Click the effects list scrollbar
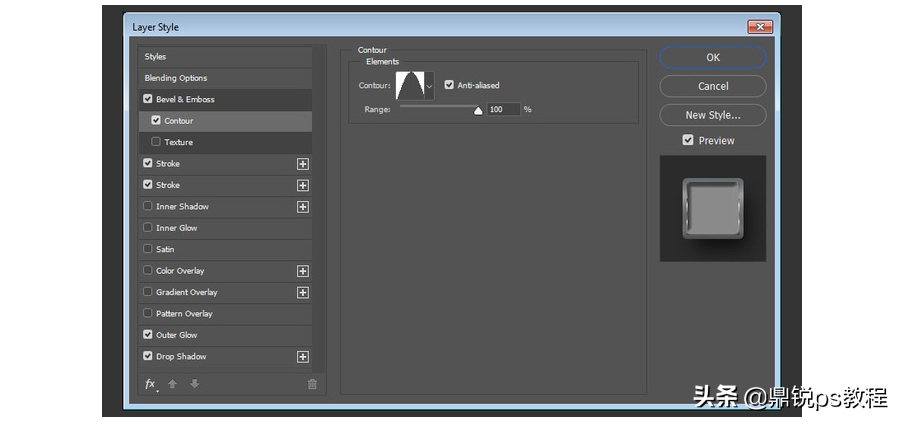Viewport: 900px width, 422px height. [x=318, y=210]
